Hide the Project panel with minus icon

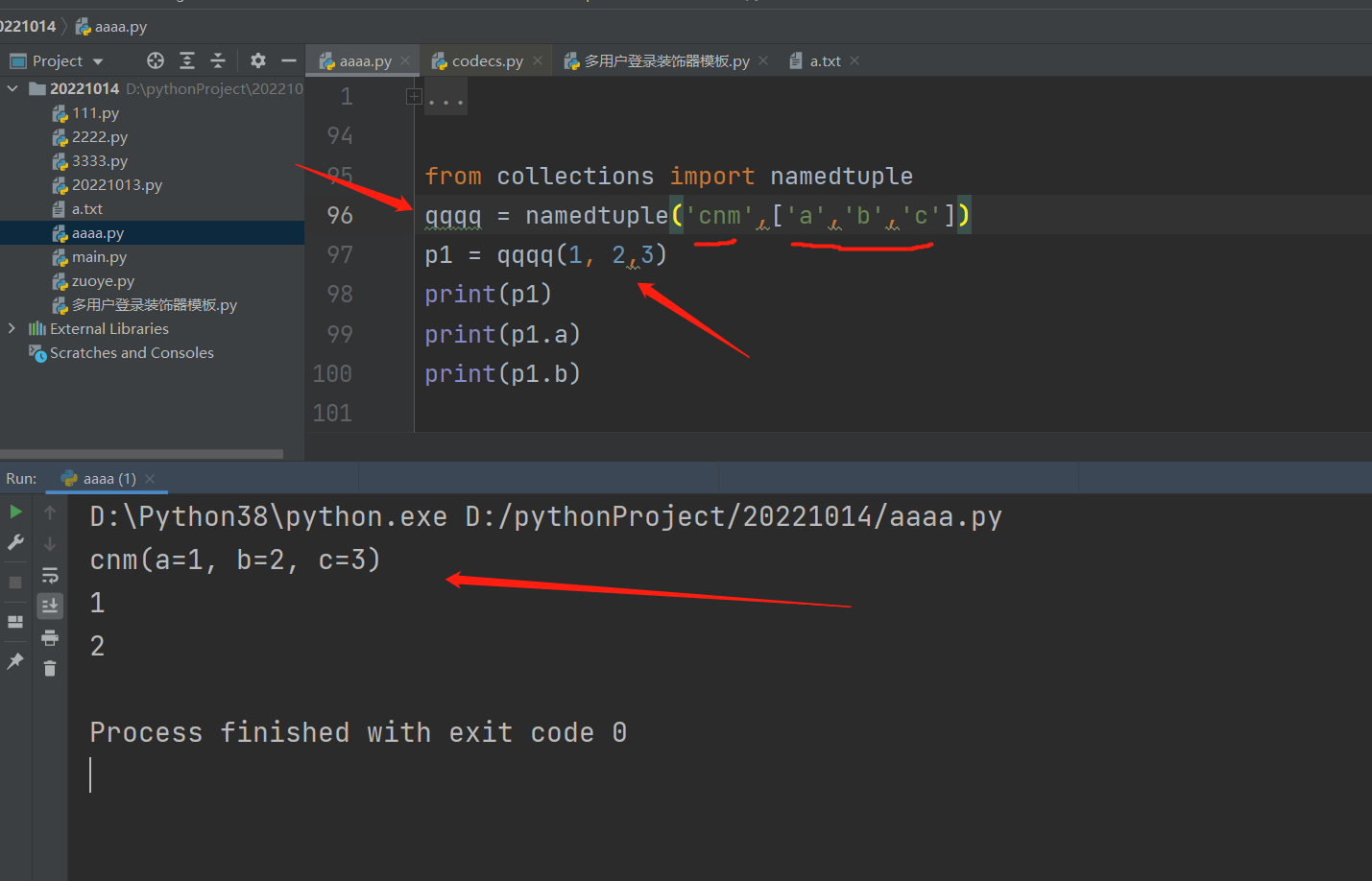pos(288,60)
